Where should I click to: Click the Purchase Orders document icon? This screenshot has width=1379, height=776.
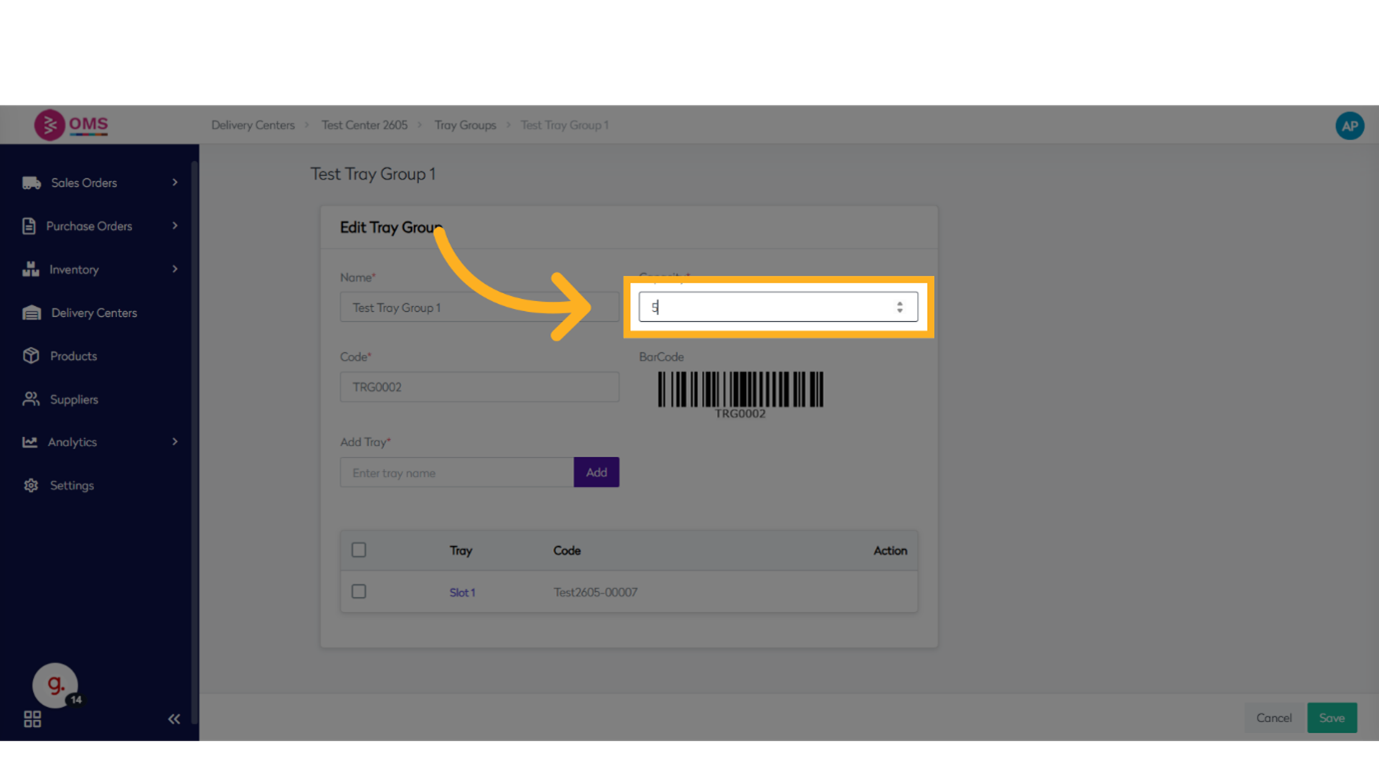pyautogui.click(x=29, y=226)
